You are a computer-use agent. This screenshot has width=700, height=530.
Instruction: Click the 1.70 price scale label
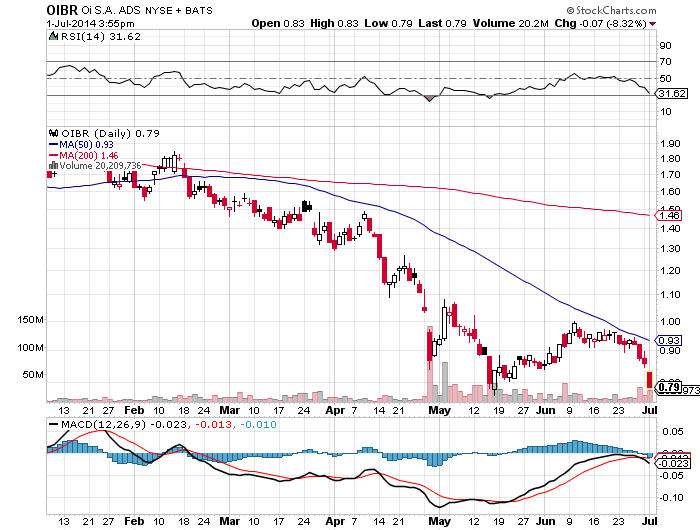(671, 175)
